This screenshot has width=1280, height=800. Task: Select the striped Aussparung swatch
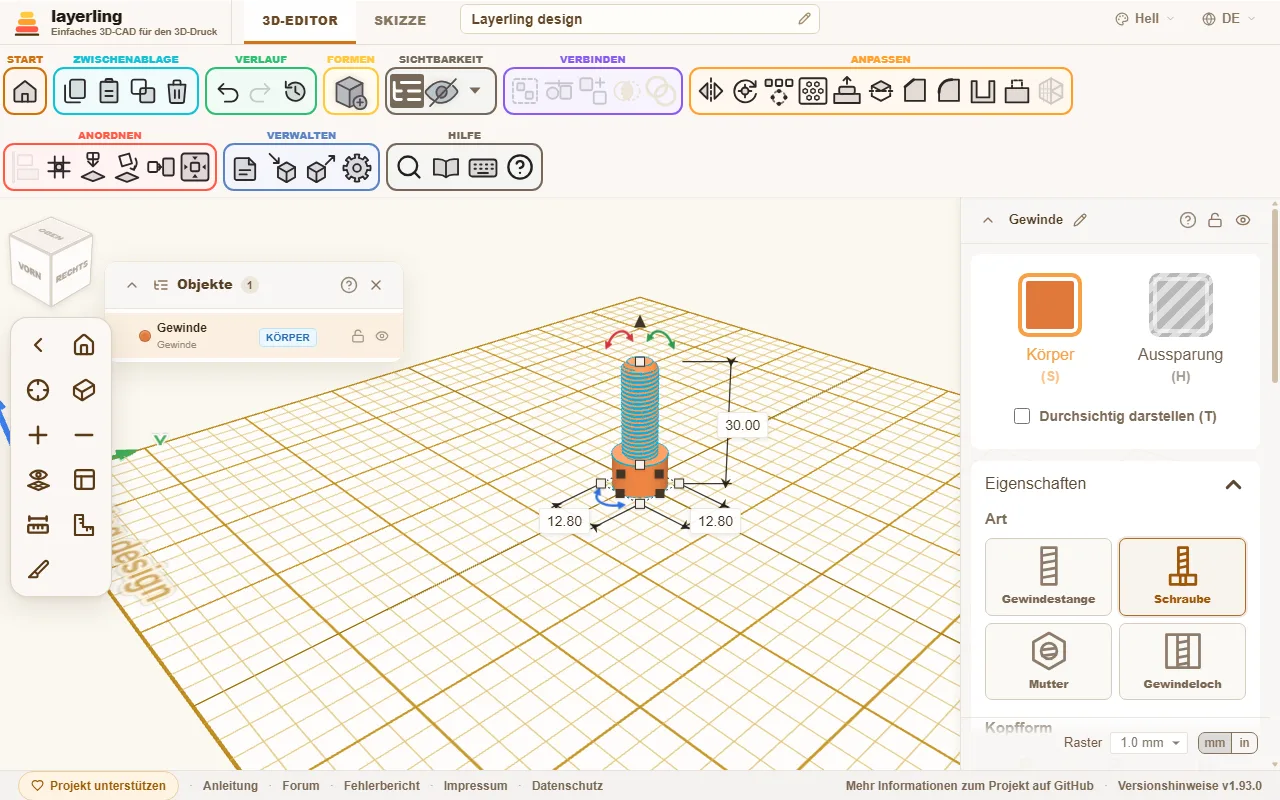pos(1180,305)
